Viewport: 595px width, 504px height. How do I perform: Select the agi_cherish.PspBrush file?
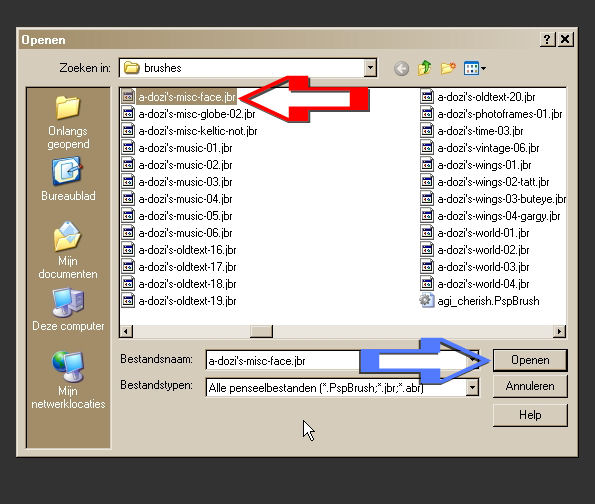(x=480, y=301)
